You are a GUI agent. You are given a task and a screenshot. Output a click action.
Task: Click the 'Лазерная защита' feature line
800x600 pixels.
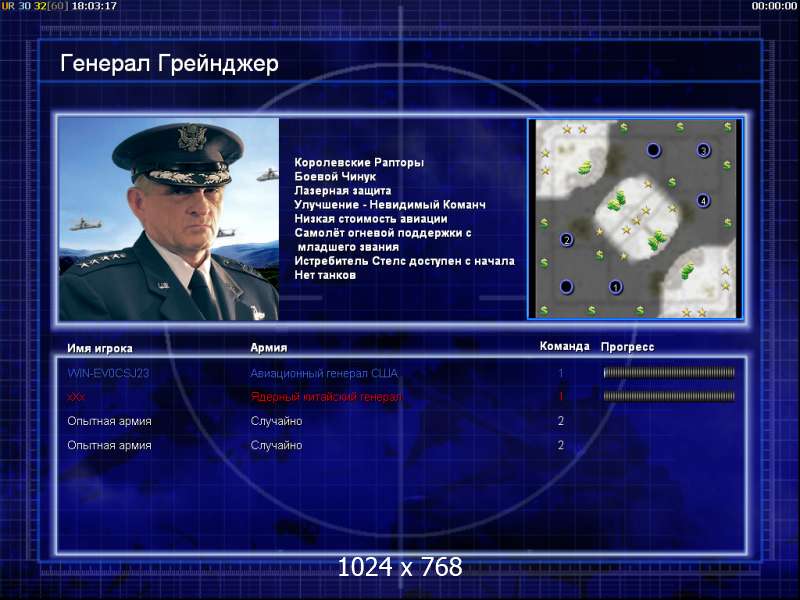343,191
